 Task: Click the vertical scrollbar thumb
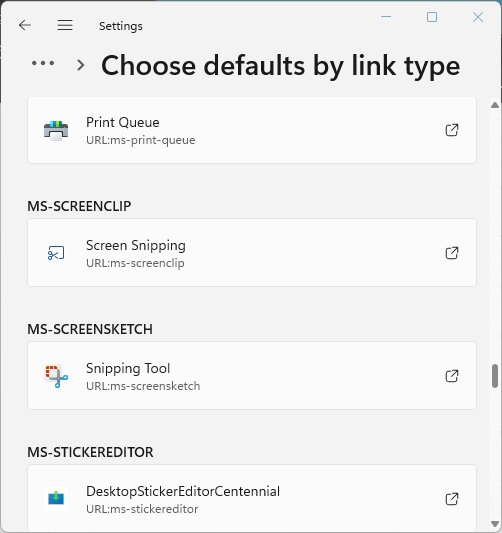495,376
